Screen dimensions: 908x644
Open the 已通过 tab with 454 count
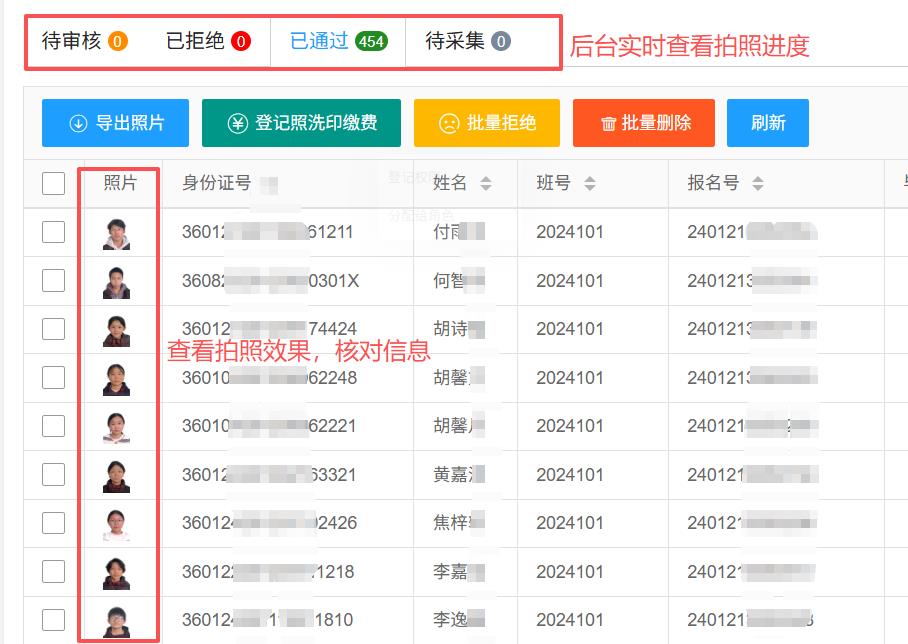pos(337,41)
